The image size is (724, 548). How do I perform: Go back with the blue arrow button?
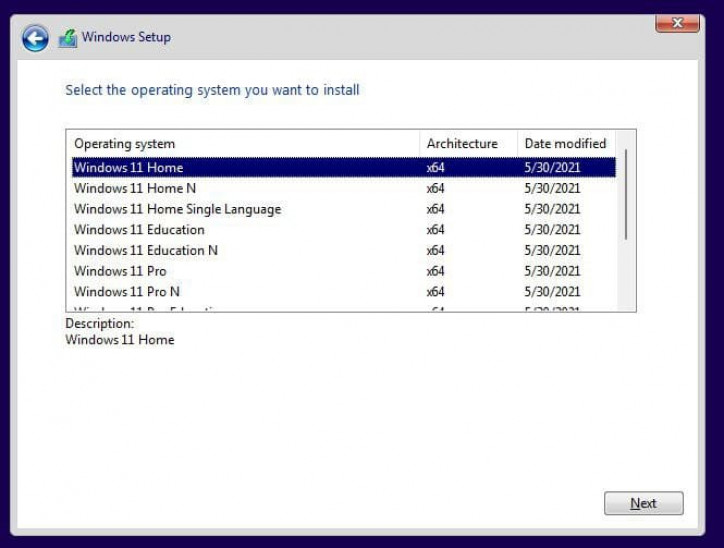coord(35,38)
